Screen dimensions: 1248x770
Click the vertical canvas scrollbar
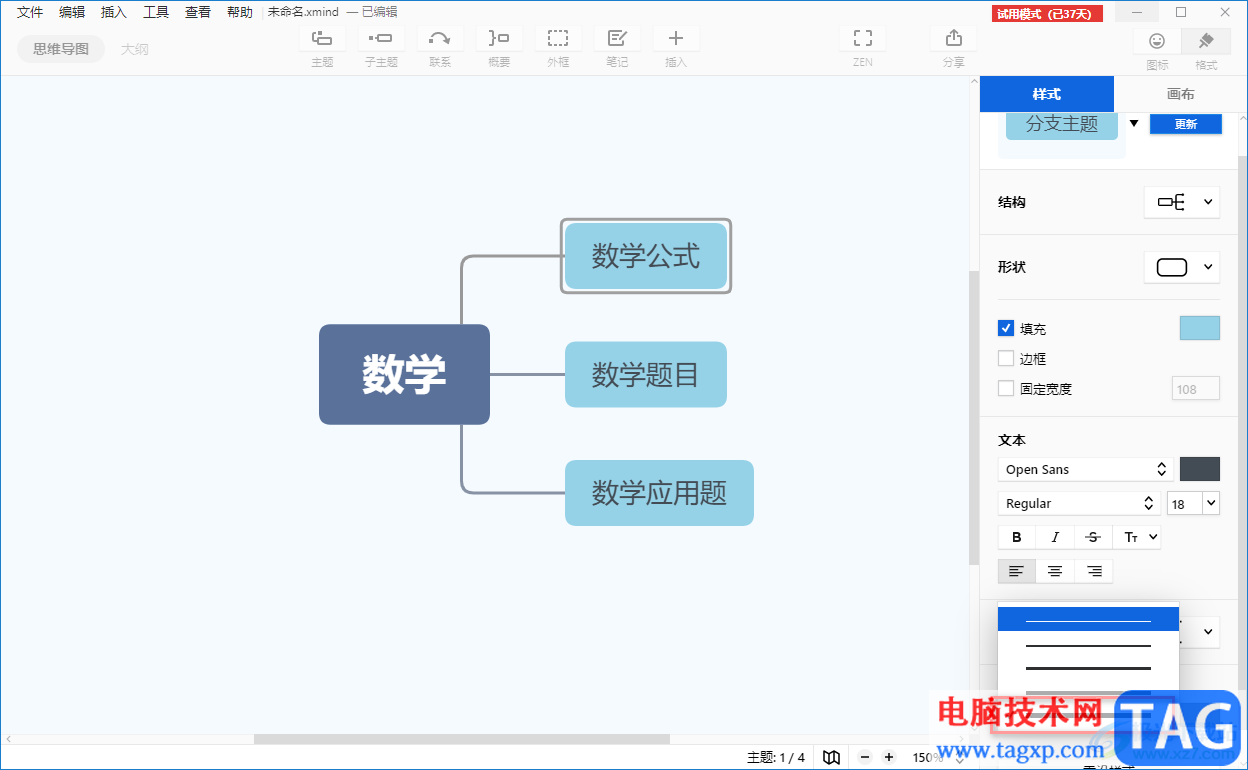pos(974,417)
